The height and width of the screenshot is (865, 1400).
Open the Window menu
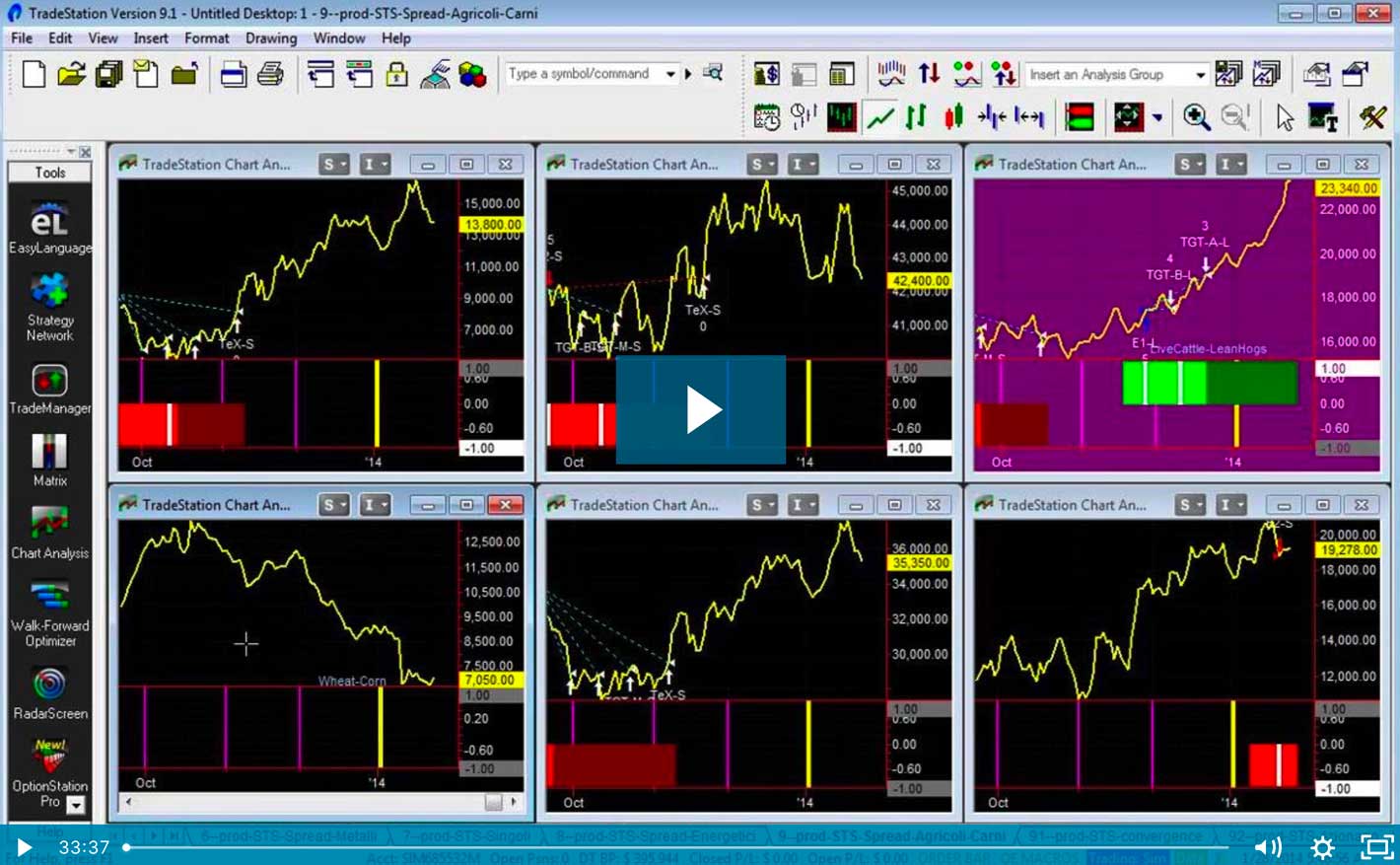tap(339, 38)
